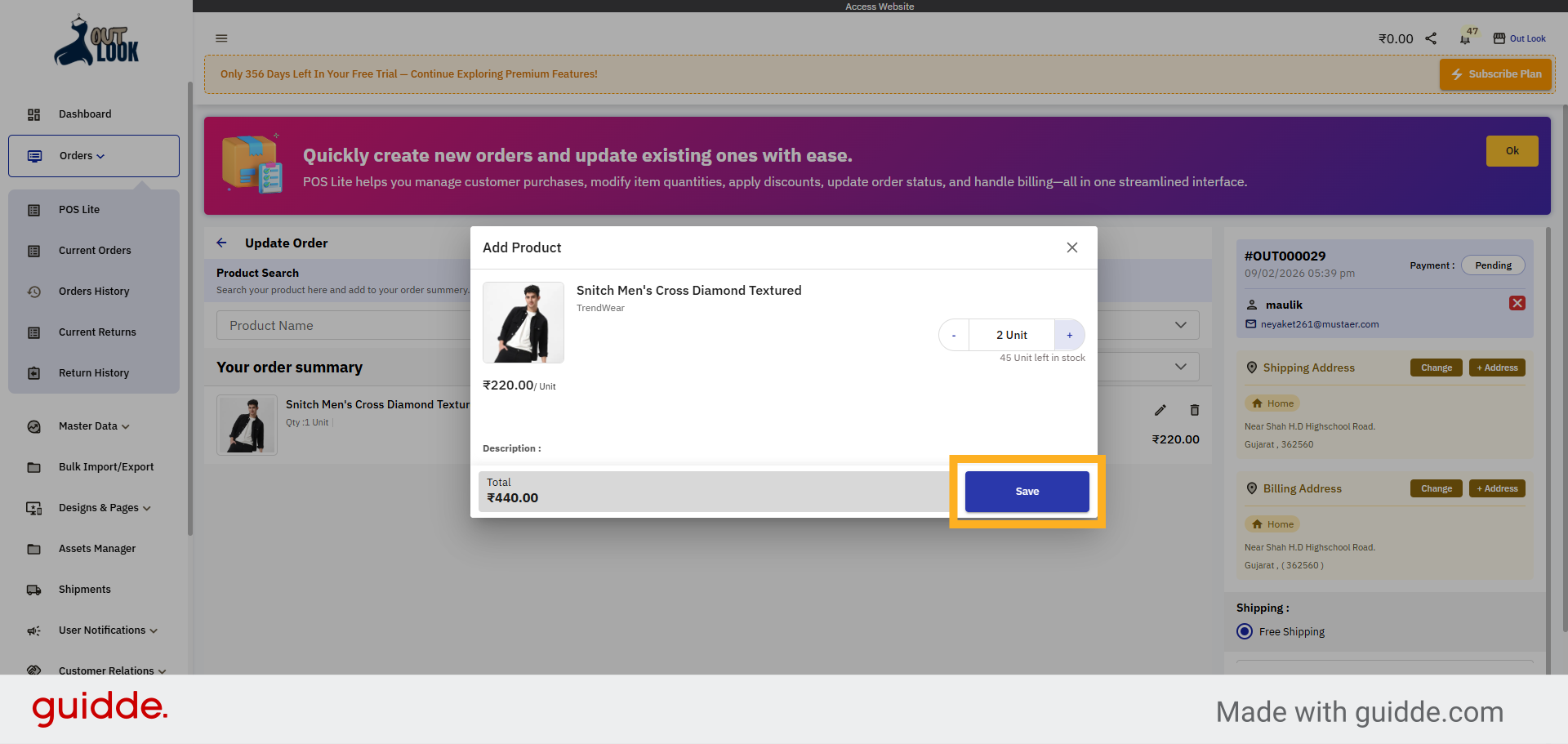
Task: Open the notifications bell showing 47
Action: (x=1464, y=38)
